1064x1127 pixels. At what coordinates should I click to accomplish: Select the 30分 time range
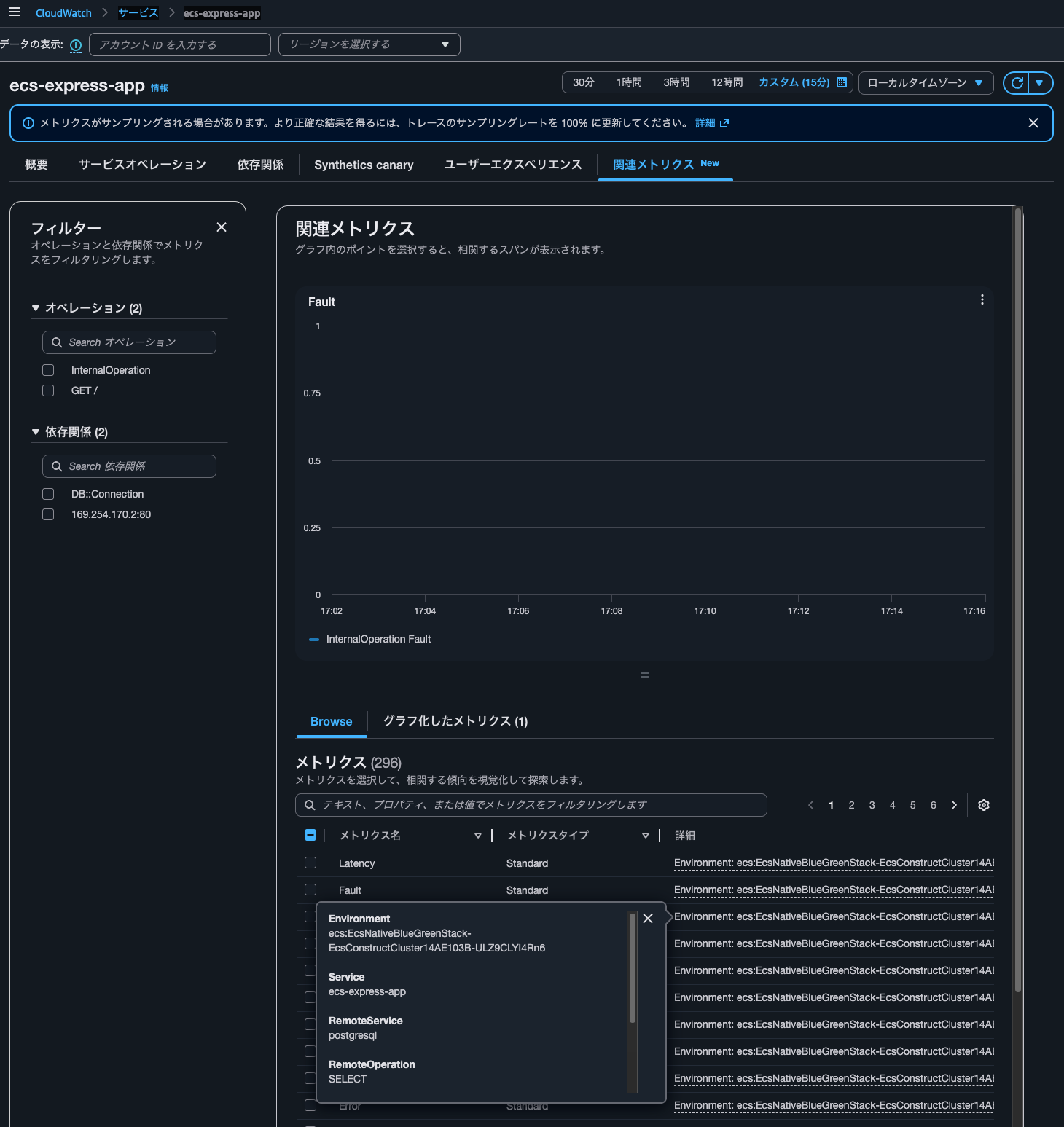(x=583, y=83)
